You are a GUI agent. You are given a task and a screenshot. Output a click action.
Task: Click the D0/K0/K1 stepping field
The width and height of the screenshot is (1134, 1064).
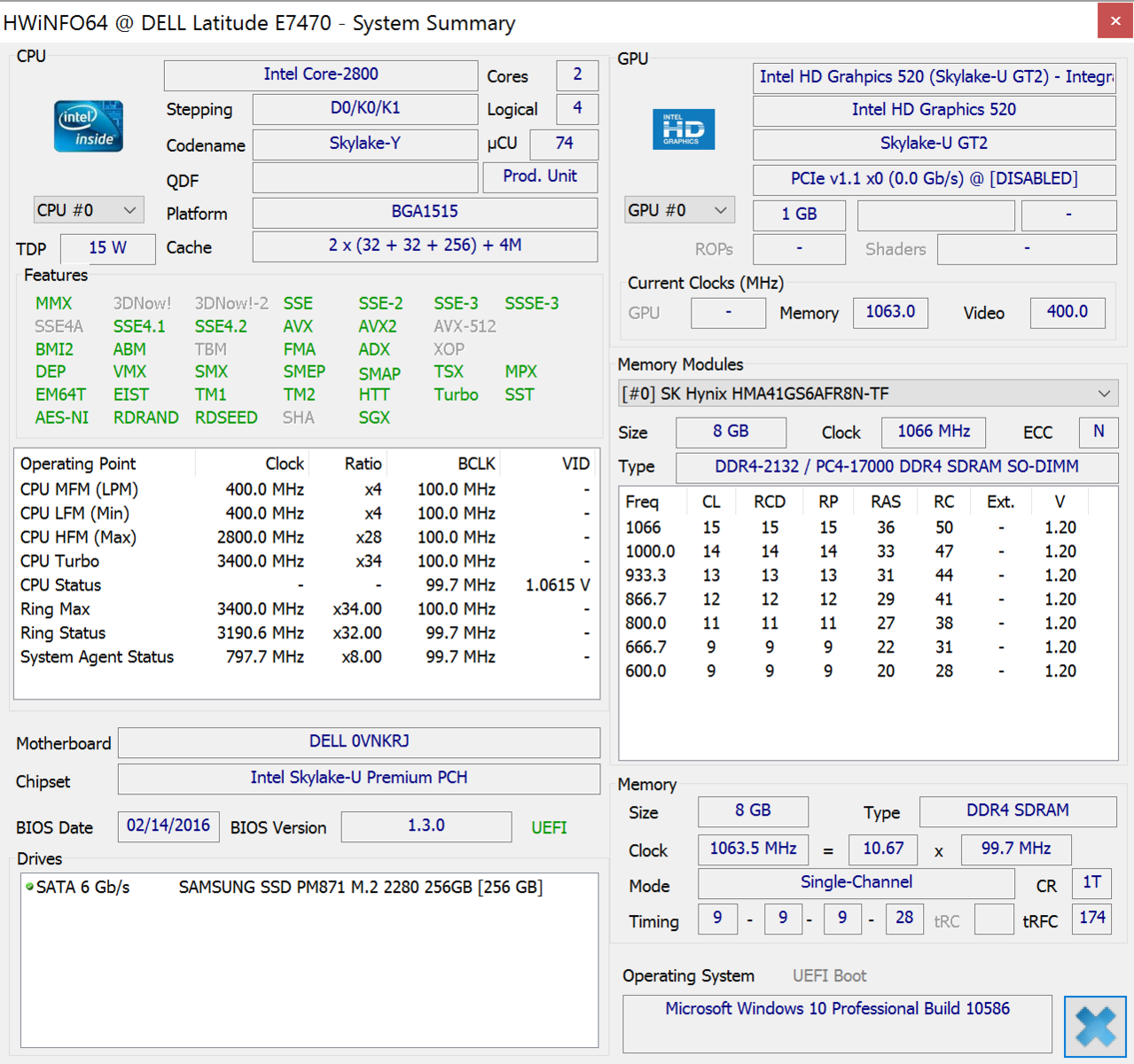click(365, 108)
